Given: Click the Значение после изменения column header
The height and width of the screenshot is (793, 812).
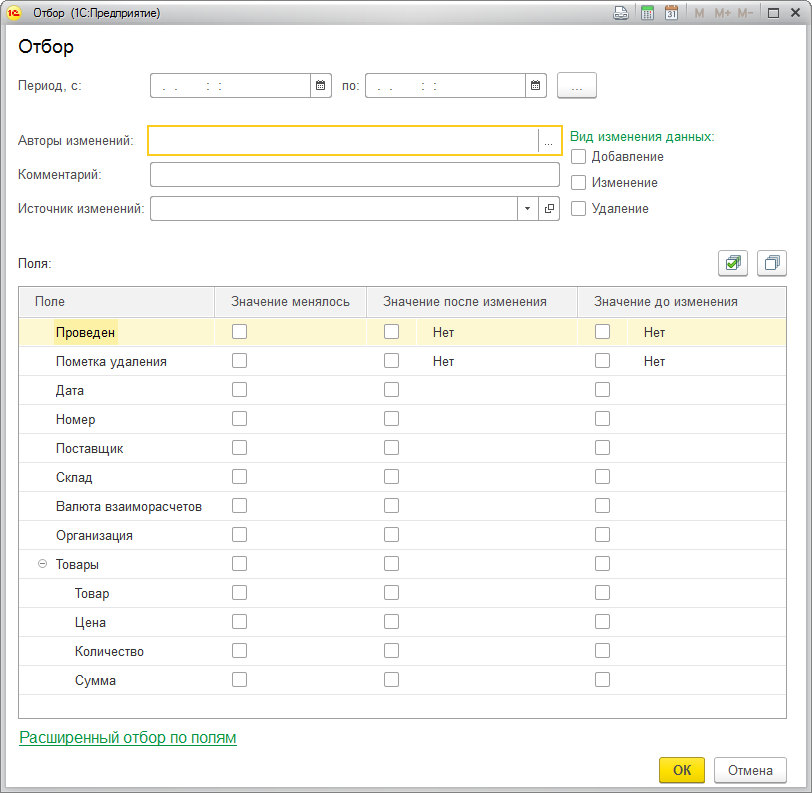Looking at the screenshot, I should pos(465,301).
